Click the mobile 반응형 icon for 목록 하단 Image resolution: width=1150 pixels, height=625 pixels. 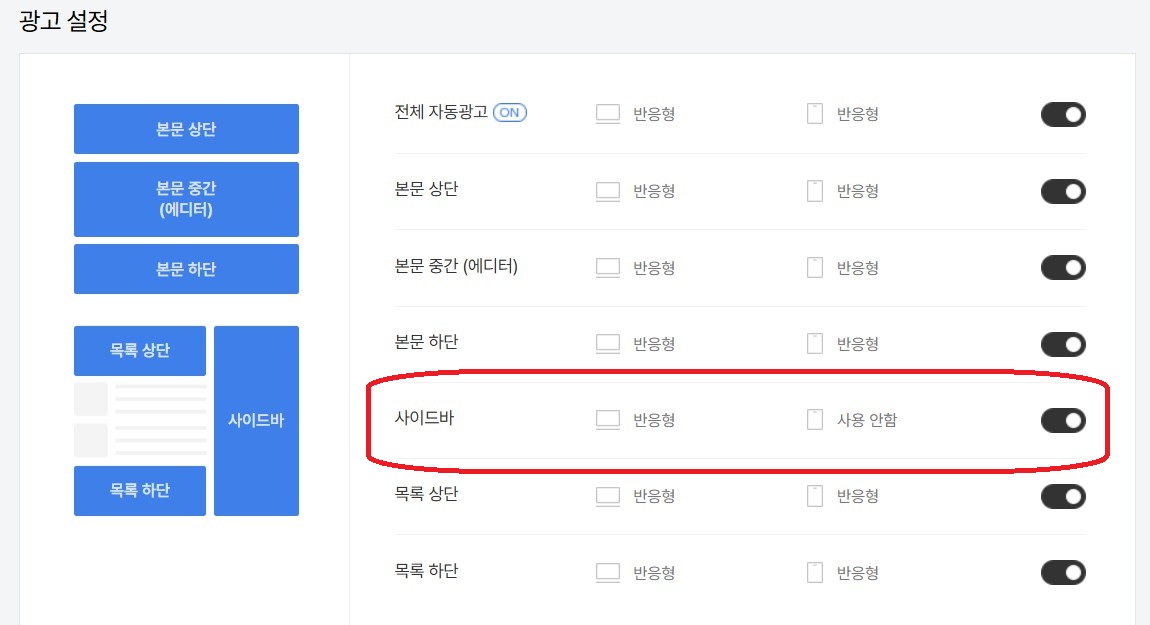coord(814,572)
